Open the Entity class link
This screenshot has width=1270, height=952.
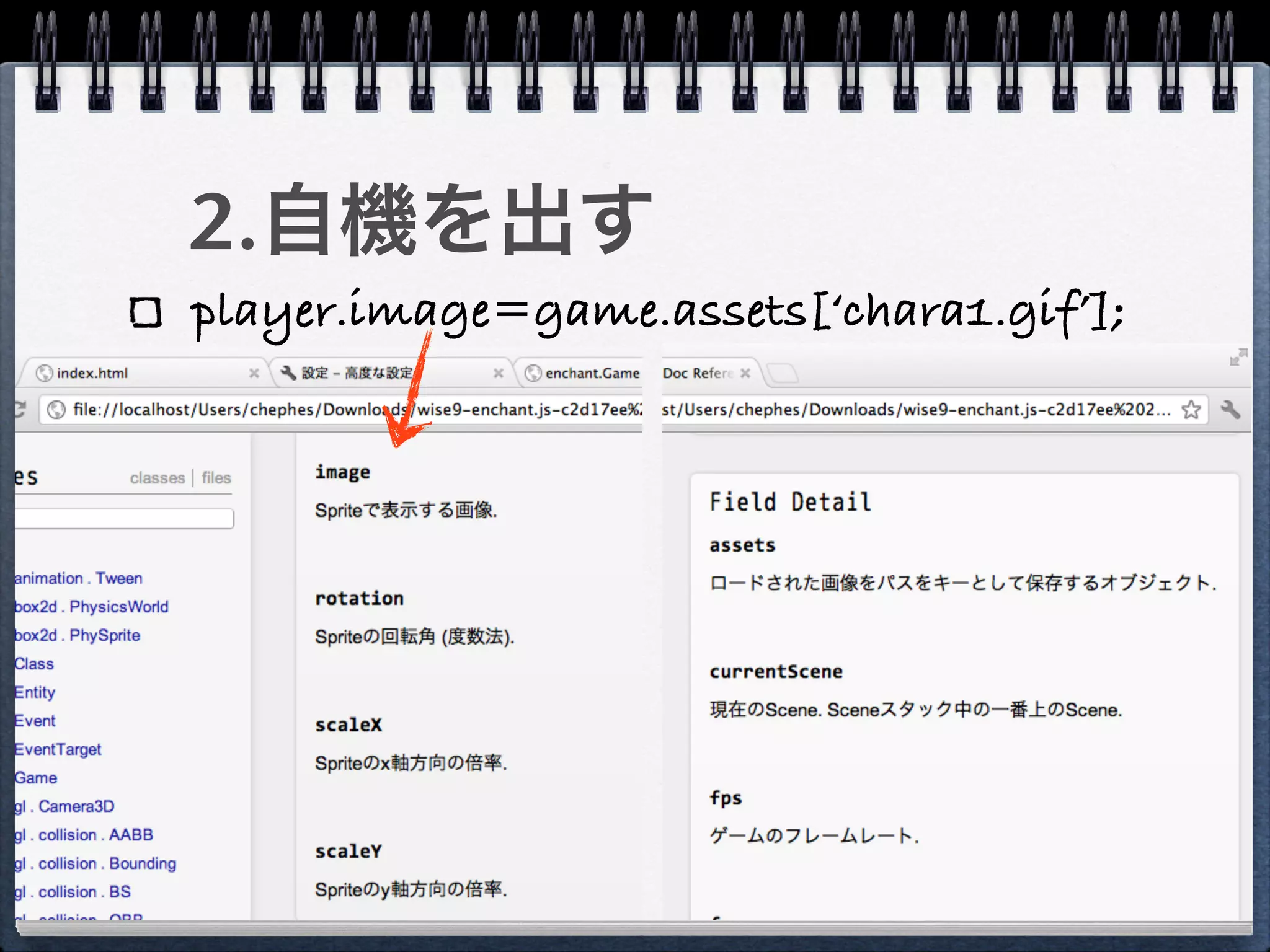tap(35, 692)
